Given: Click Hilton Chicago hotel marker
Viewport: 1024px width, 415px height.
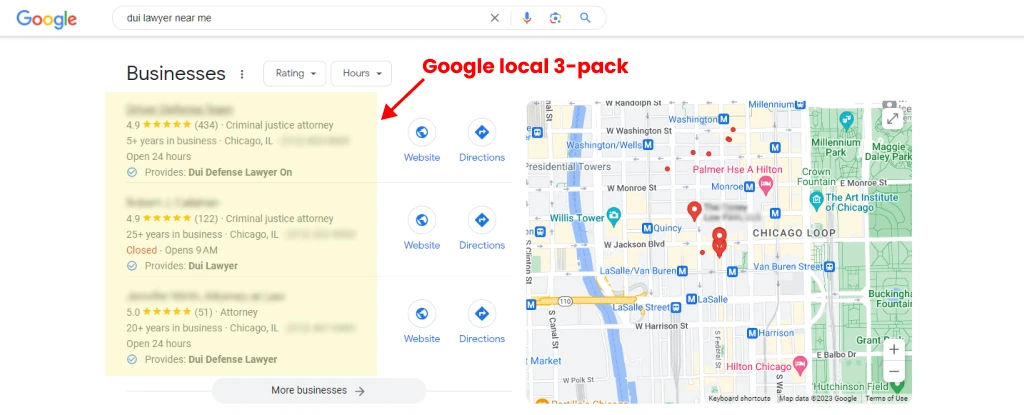Looking at the screenshot, I should pyautogui.click(x=800, y=363).
